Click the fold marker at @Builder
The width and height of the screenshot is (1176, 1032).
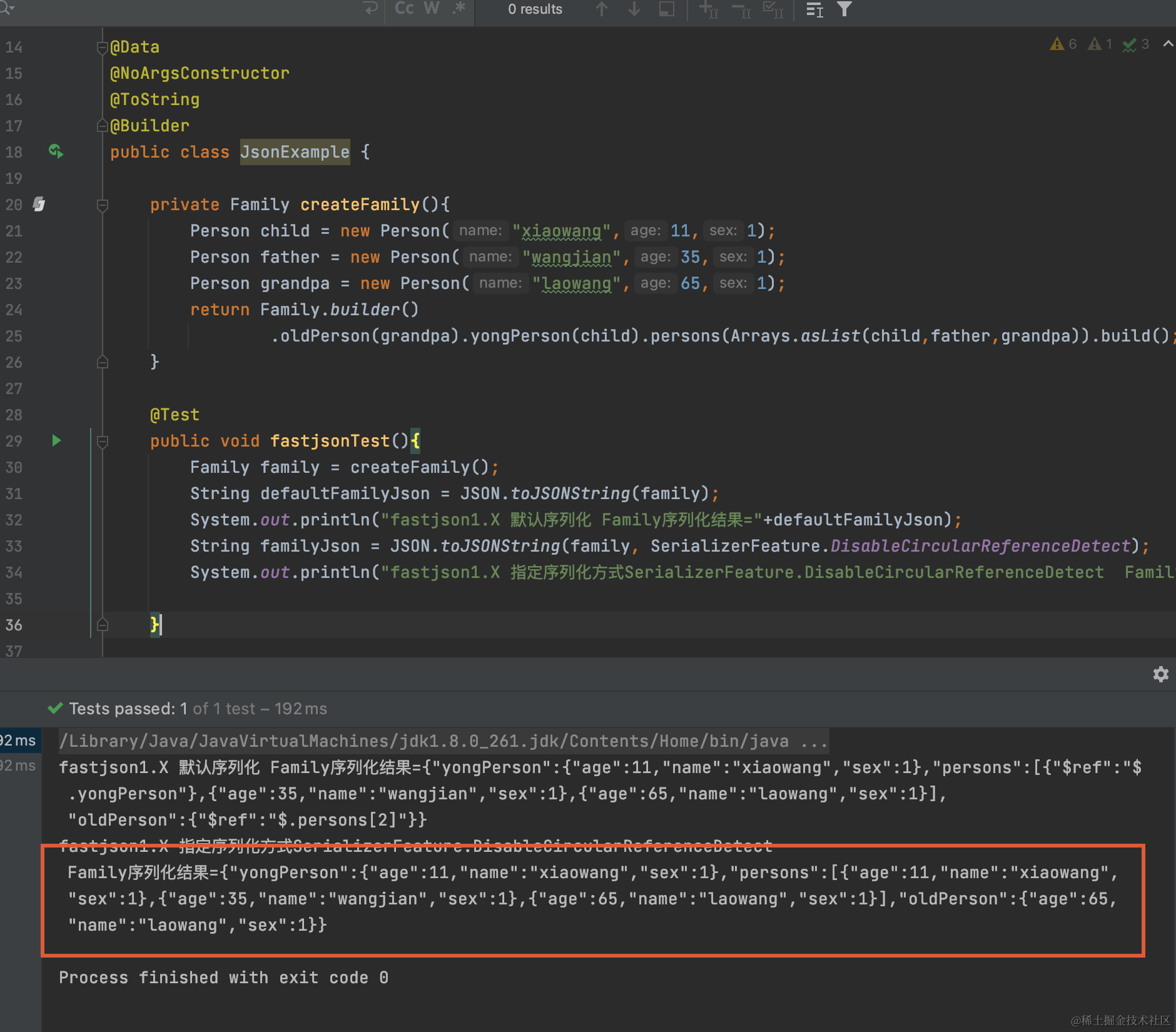pyautogui.click(x=103, y=126)
